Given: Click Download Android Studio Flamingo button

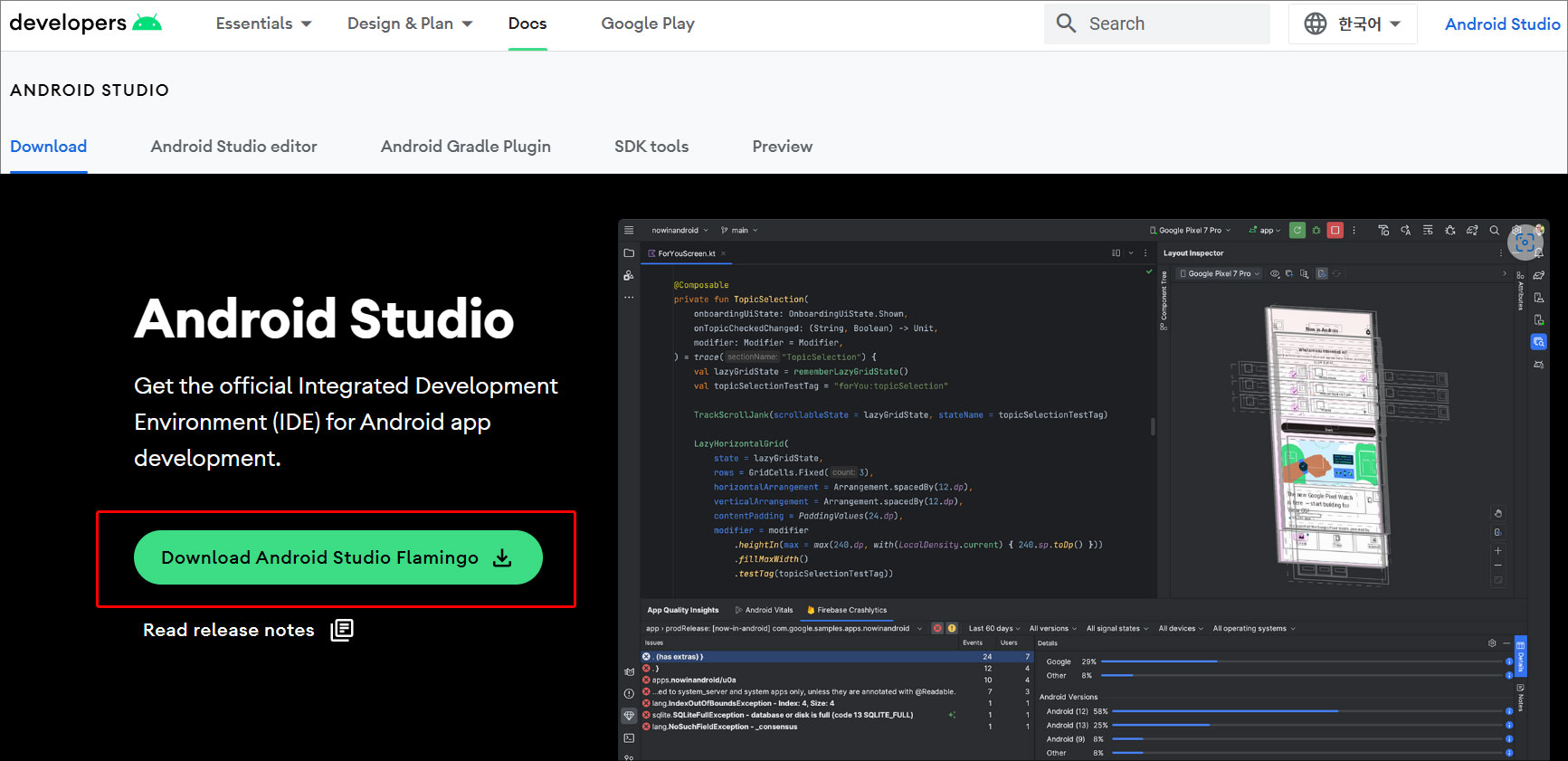Looking at the screenshot, I should pos(338,557).
